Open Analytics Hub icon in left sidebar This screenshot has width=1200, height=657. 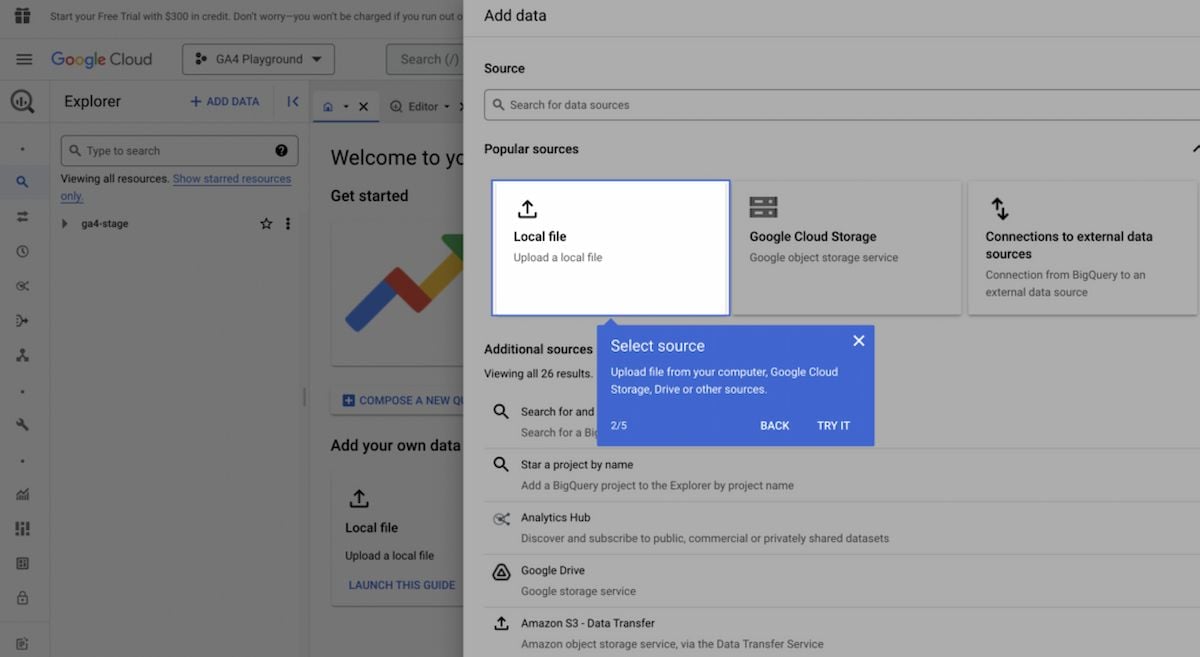coord(22,286)
